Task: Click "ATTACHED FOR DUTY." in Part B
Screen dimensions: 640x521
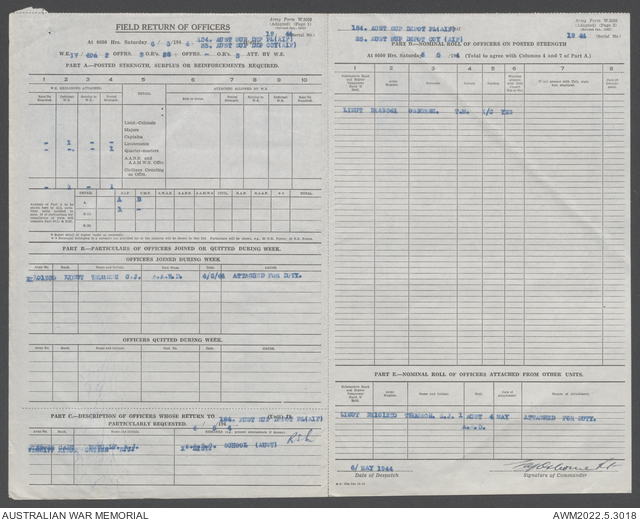Action: click(267, 276)
